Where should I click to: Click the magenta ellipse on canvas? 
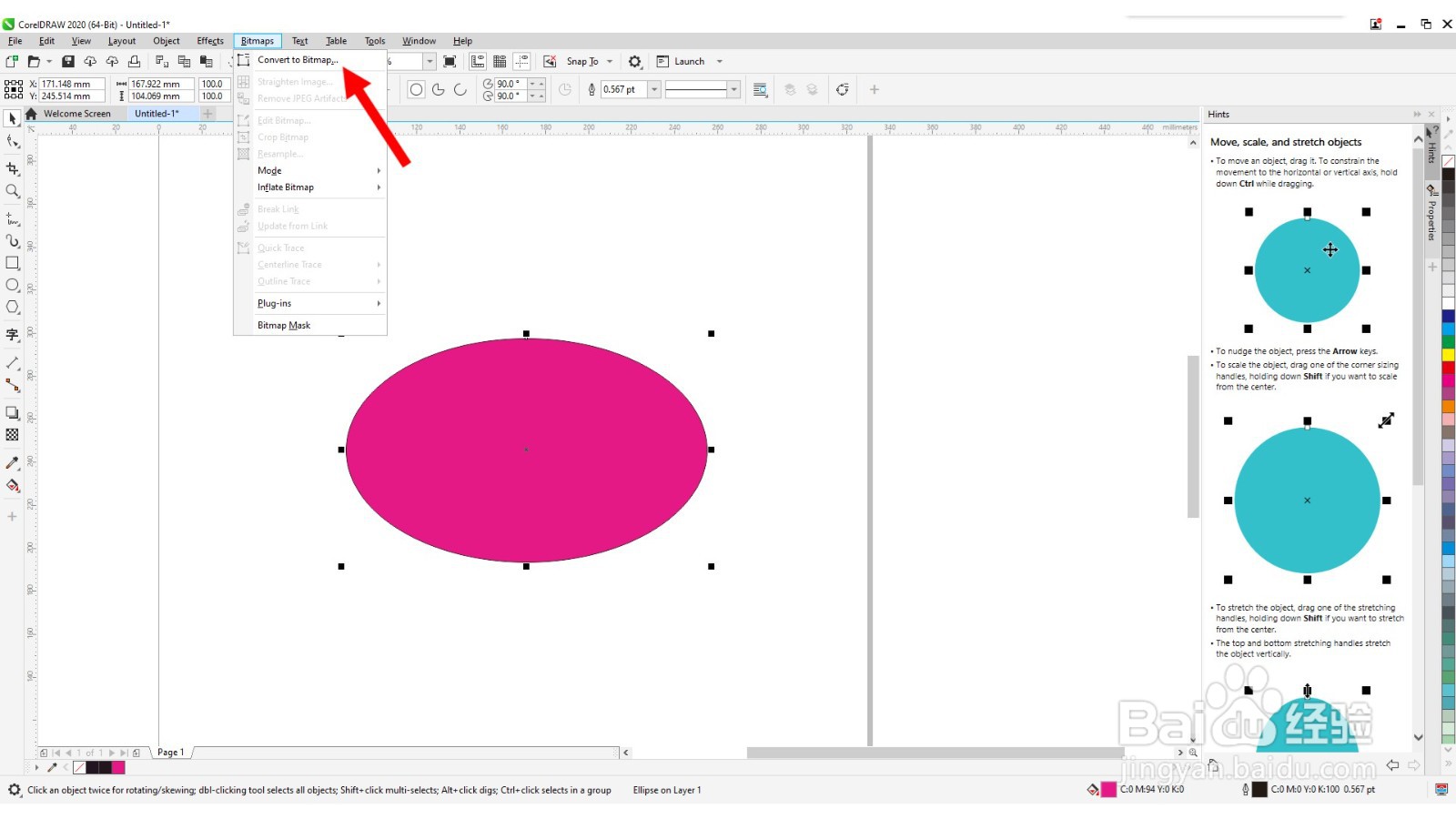[x=526, y=450]
